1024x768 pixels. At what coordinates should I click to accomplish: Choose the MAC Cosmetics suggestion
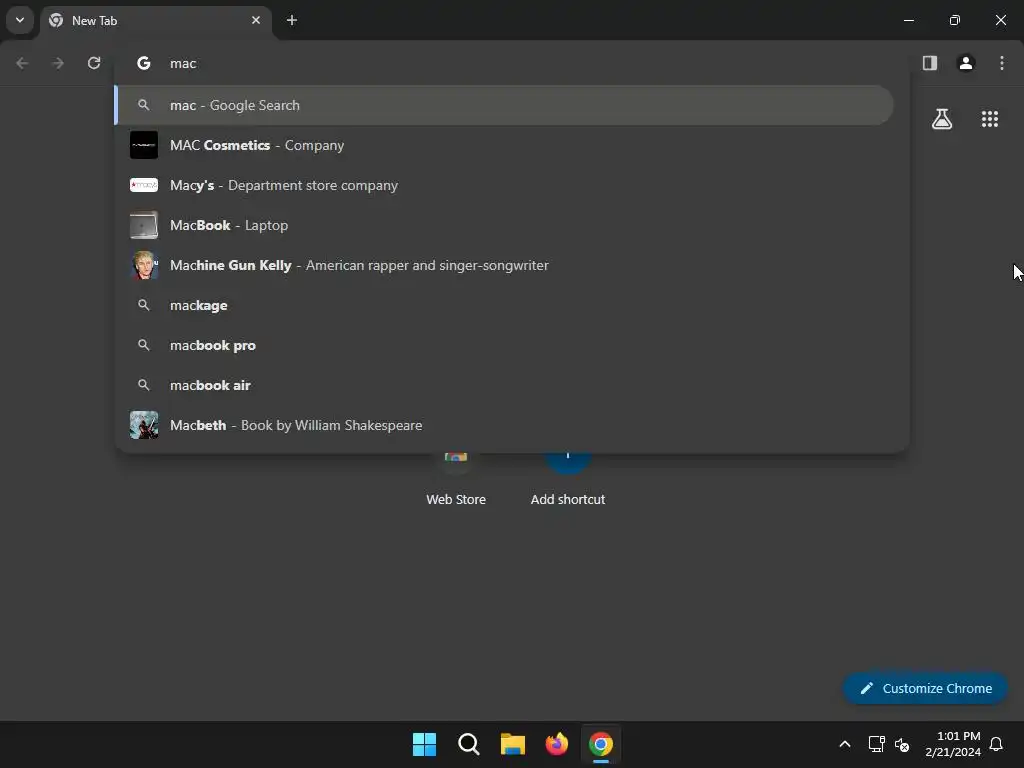504,145
